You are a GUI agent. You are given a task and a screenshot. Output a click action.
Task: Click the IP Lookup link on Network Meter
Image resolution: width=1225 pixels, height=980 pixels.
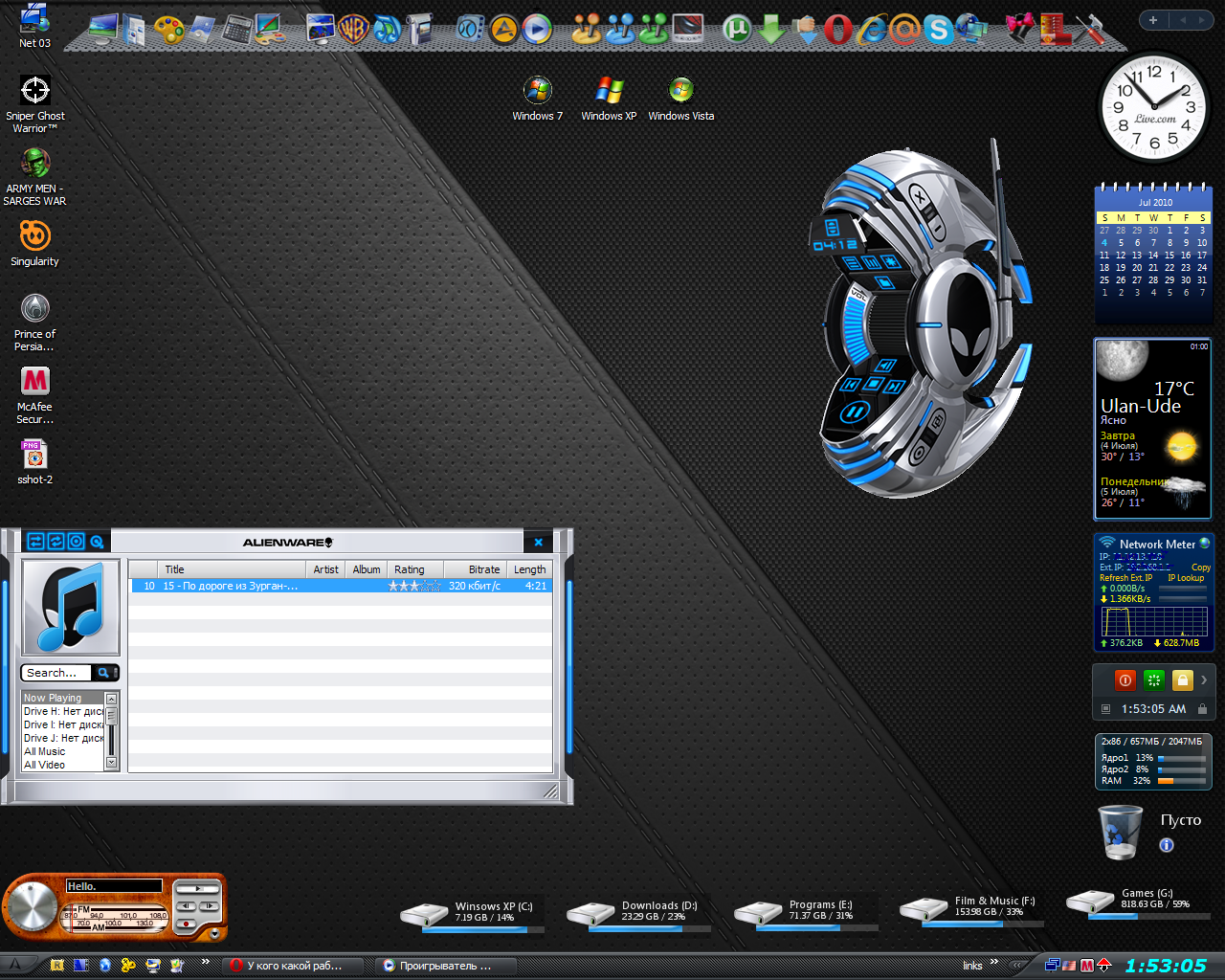[x=1184, y=576]
